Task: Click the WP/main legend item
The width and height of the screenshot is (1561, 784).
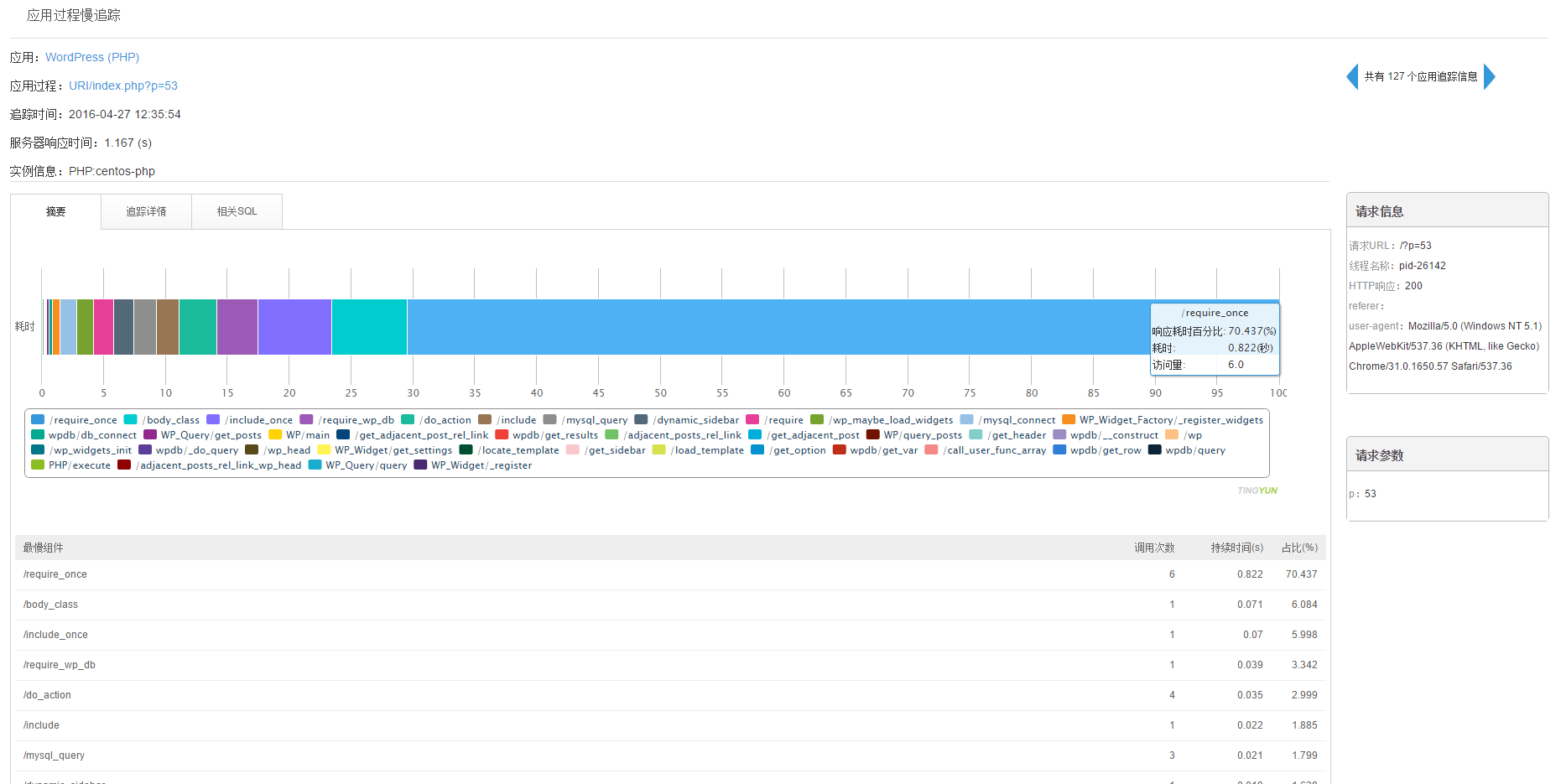Action: (299, 435)
